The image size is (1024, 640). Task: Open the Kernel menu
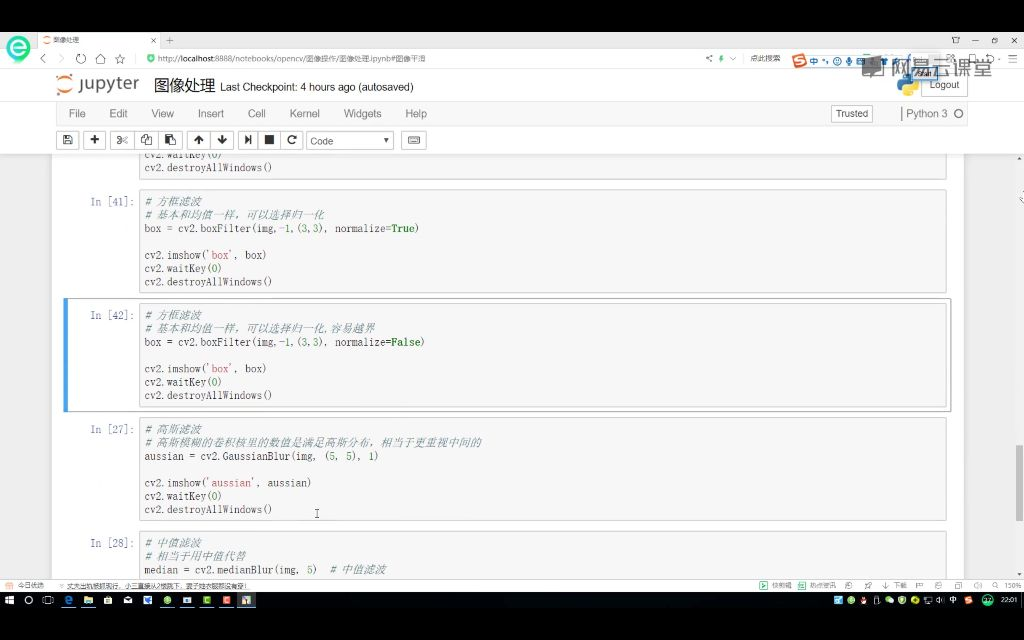[x=304, y=113]
